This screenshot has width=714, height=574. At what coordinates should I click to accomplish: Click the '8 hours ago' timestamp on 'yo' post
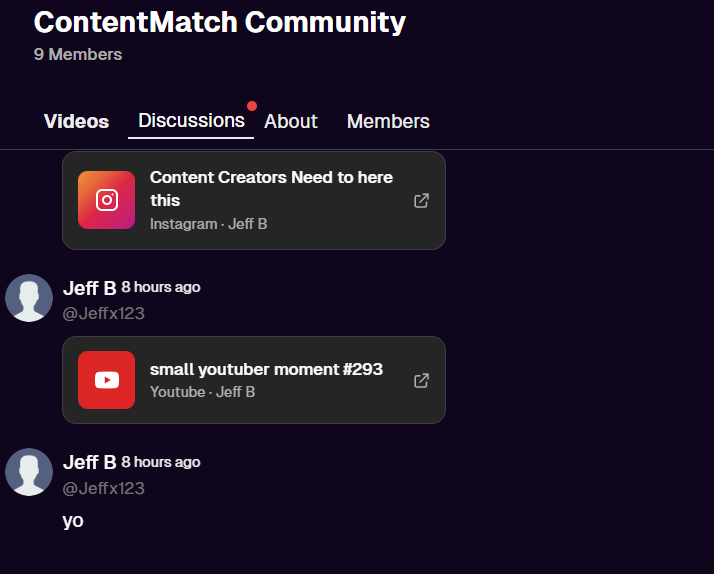161,462
